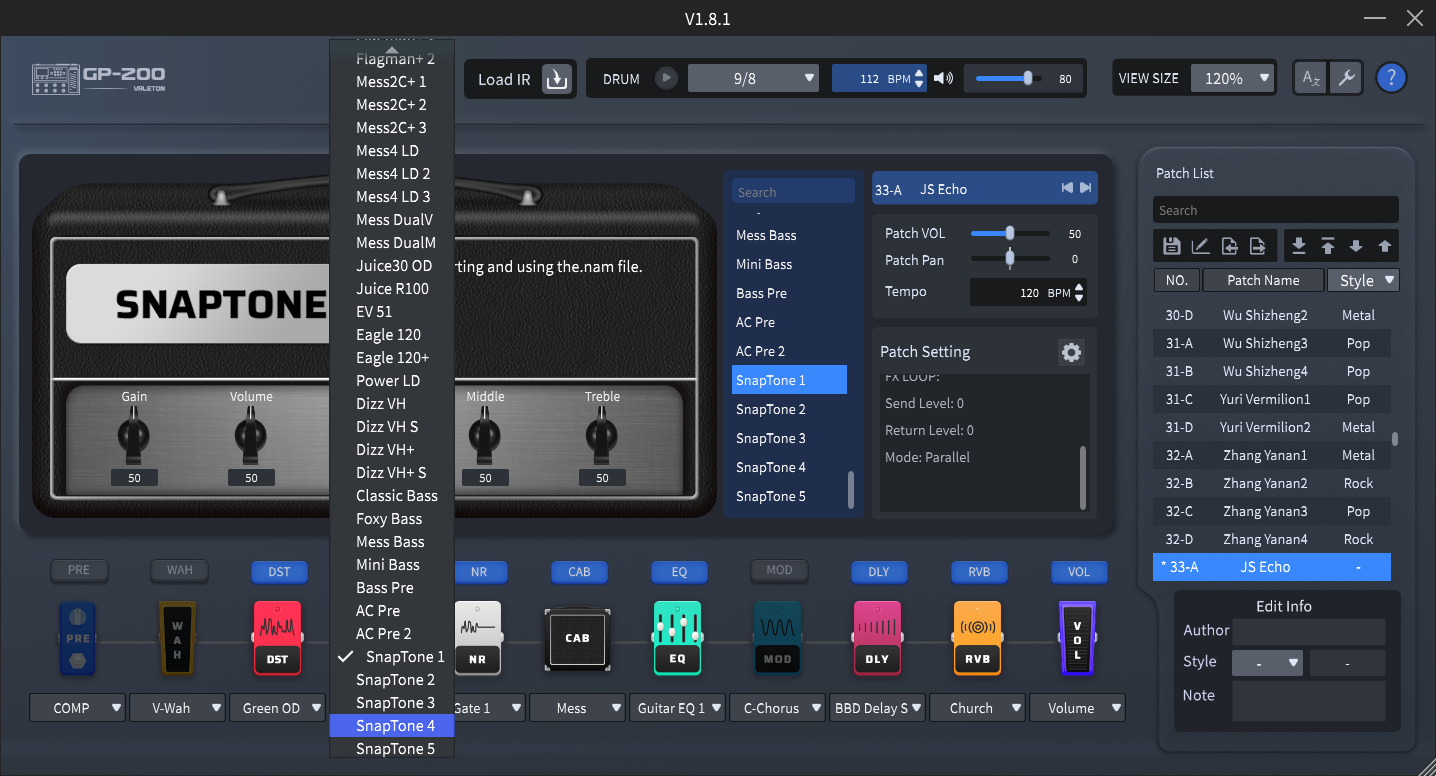Click the move patch to top icon
Screen dimensions: 1436x776
1328,246
